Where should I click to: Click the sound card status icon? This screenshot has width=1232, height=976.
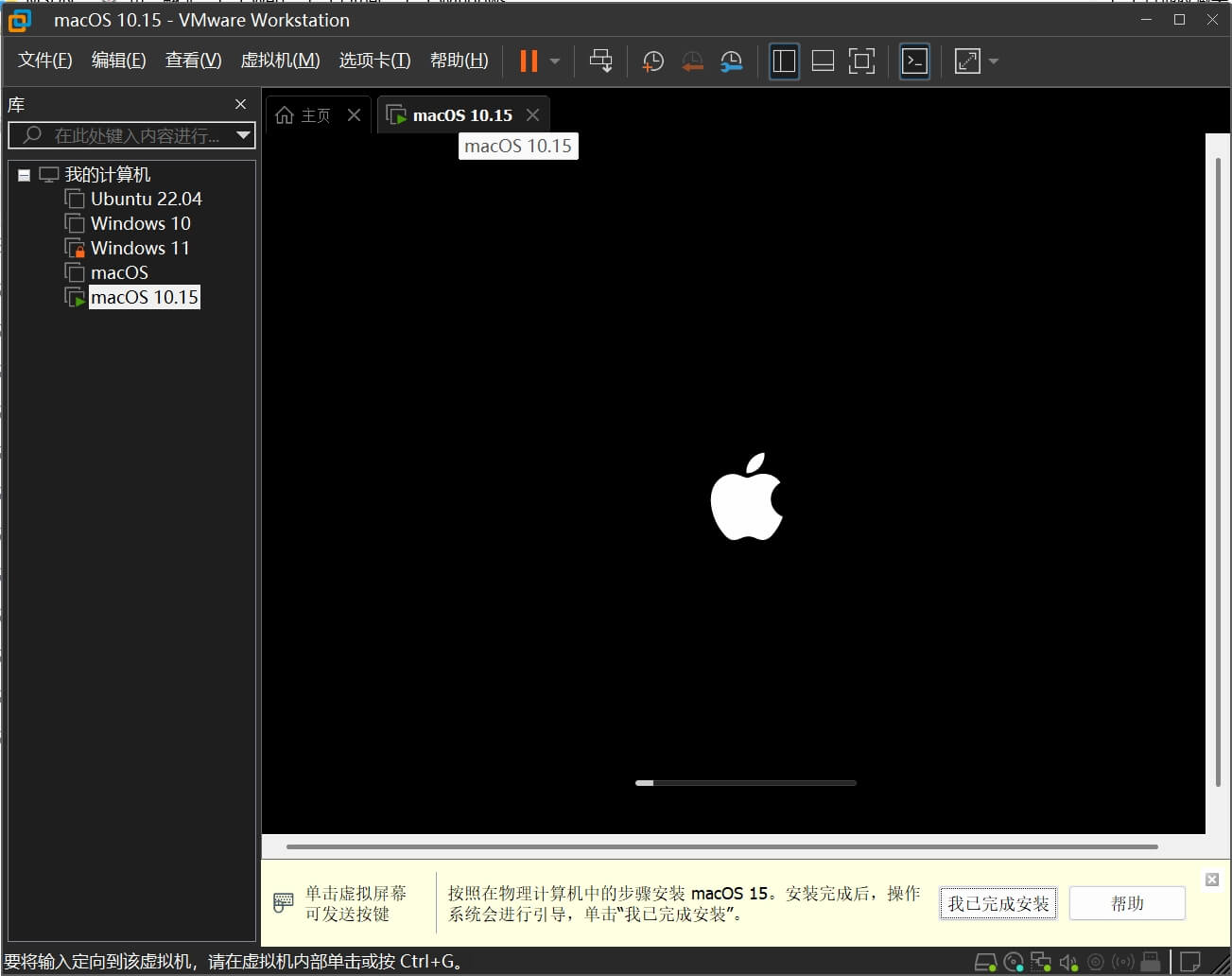point(1068,963)
